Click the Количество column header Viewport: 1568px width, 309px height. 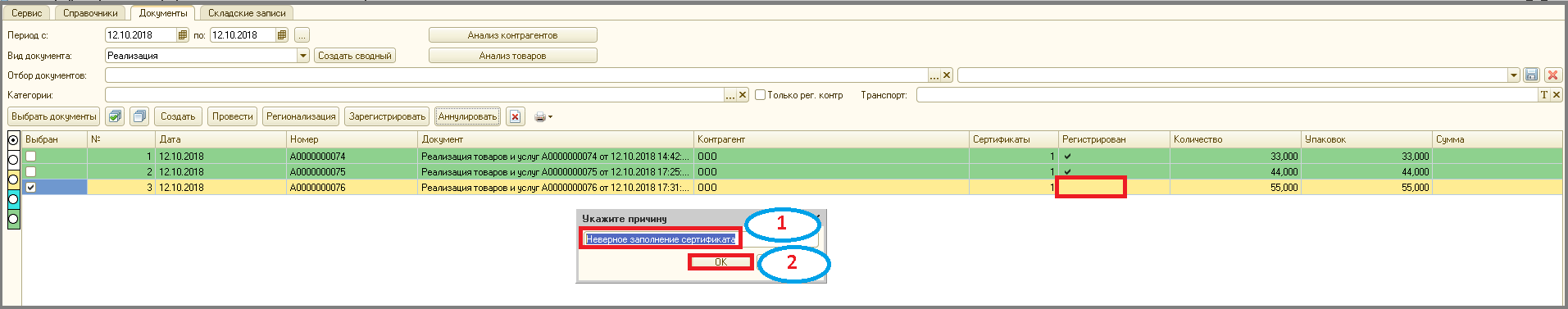pos(1235,139)
